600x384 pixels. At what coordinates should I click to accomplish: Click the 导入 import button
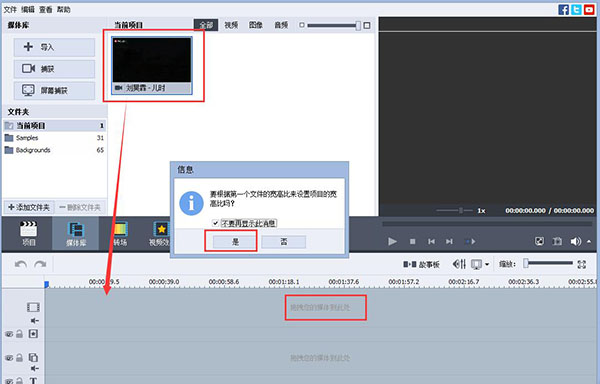click(54, 47)
